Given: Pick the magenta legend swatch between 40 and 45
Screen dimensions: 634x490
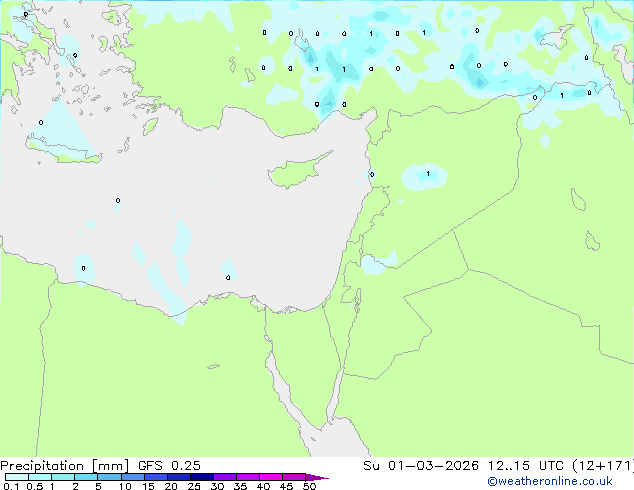Looking at the screenshot, I should point(271,477).
